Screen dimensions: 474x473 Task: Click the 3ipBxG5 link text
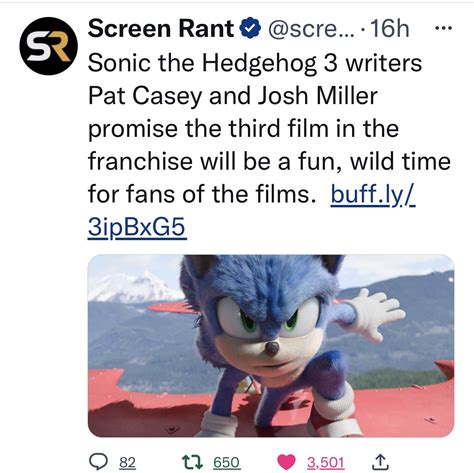tap(137, 227)
